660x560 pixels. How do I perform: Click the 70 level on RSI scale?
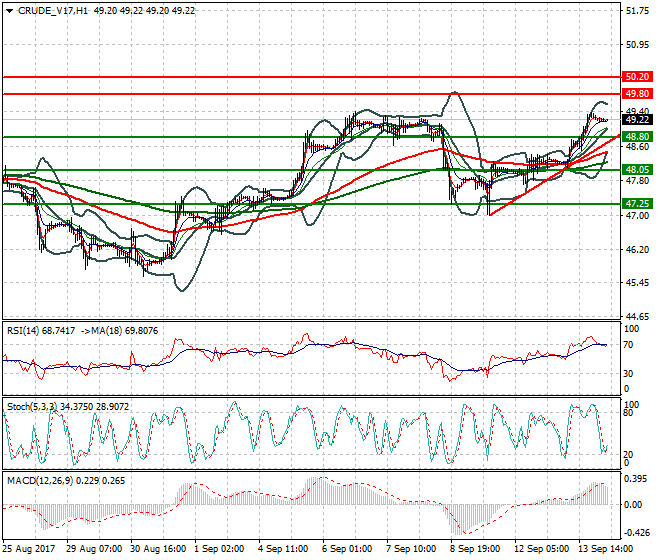629,345
